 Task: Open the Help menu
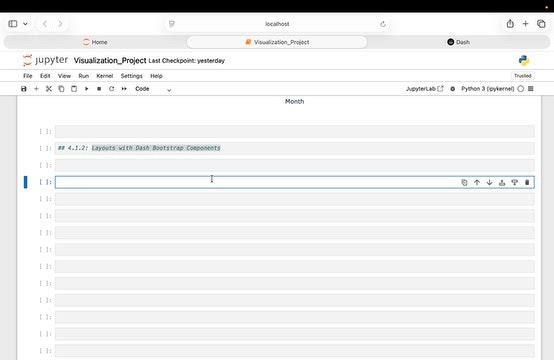point(156,76)
